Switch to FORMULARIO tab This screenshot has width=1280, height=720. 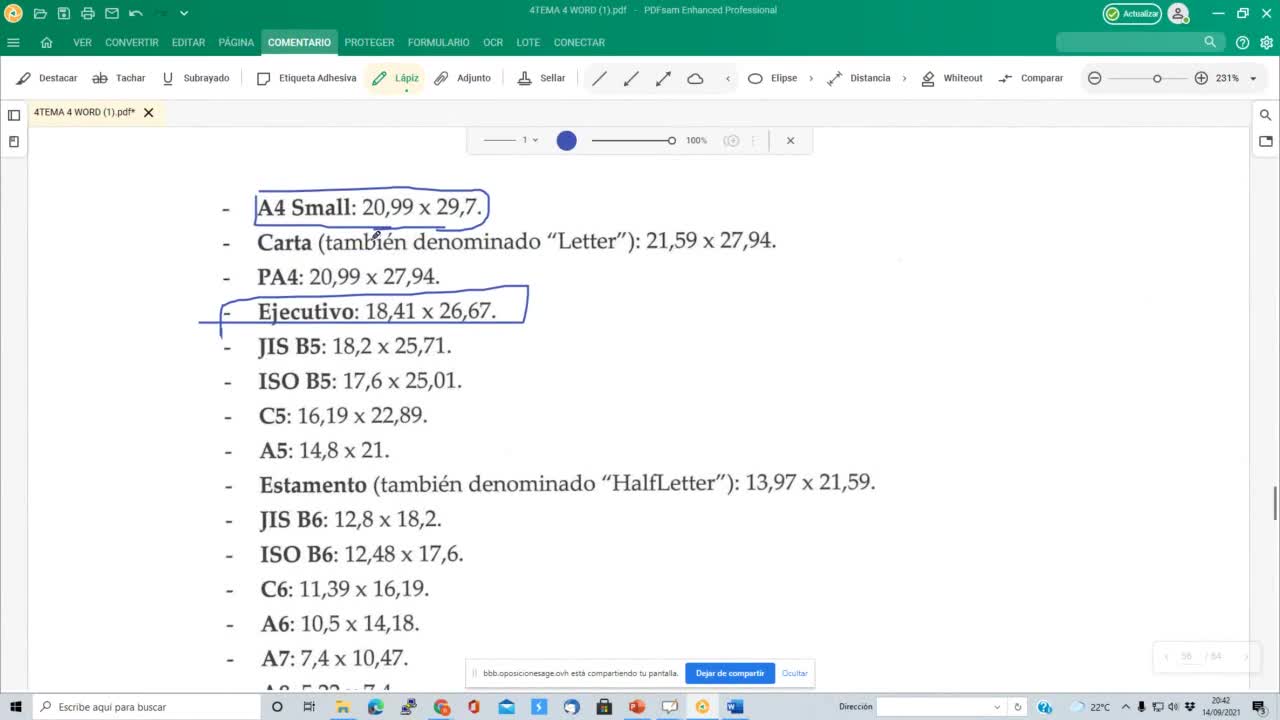(438, 42)
